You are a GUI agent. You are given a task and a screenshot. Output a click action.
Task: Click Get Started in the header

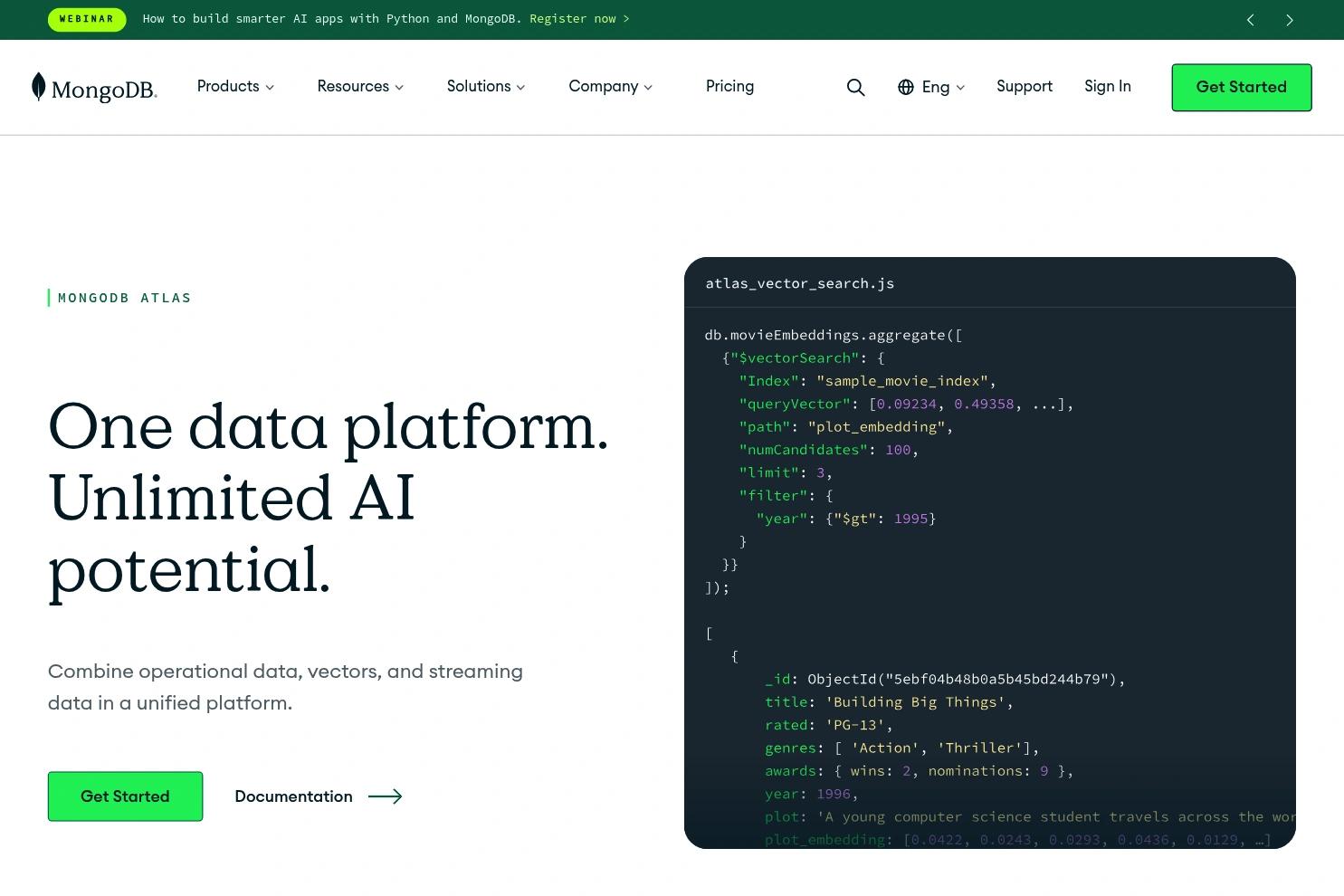click(1242, 88)
